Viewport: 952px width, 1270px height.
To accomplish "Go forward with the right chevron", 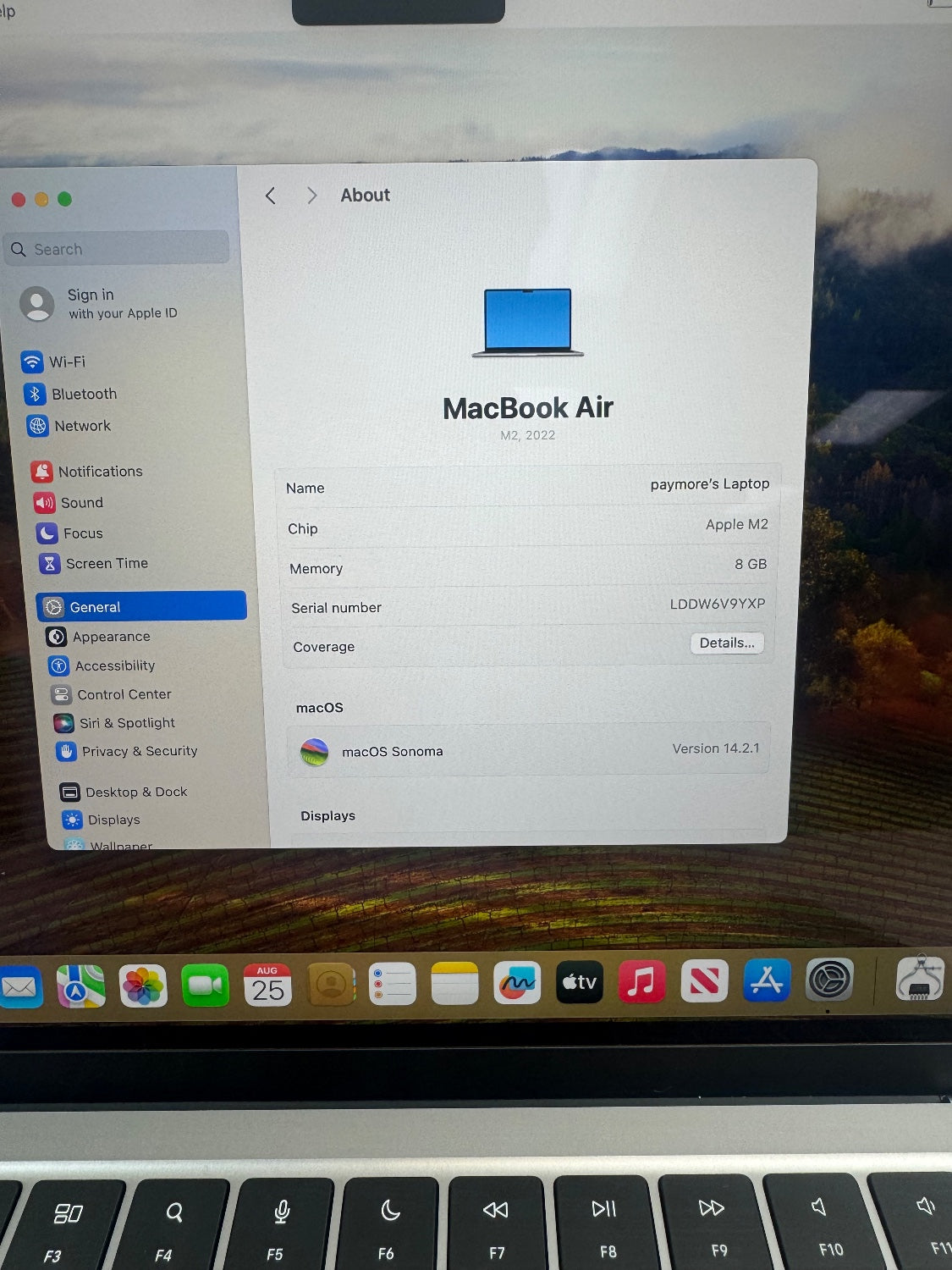I will click(312, 196).
